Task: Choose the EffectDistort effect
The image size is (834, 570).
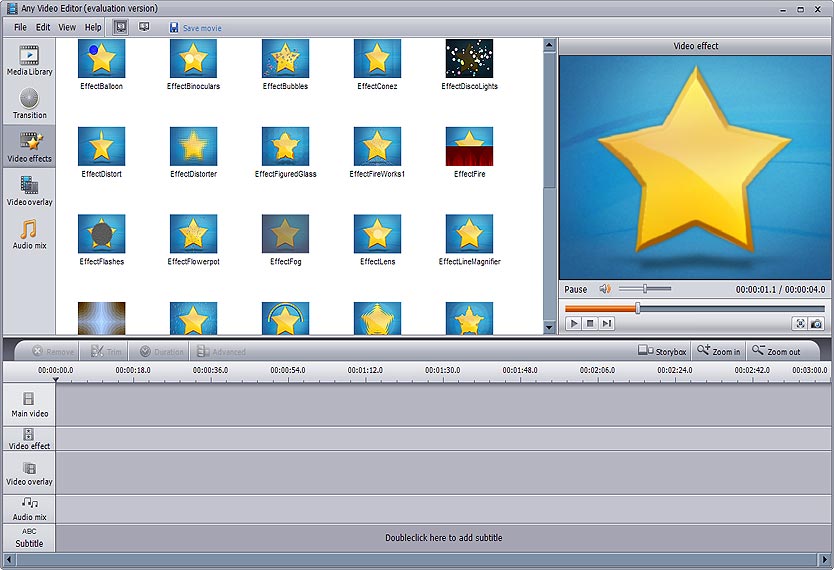Action: coord(102,146)
